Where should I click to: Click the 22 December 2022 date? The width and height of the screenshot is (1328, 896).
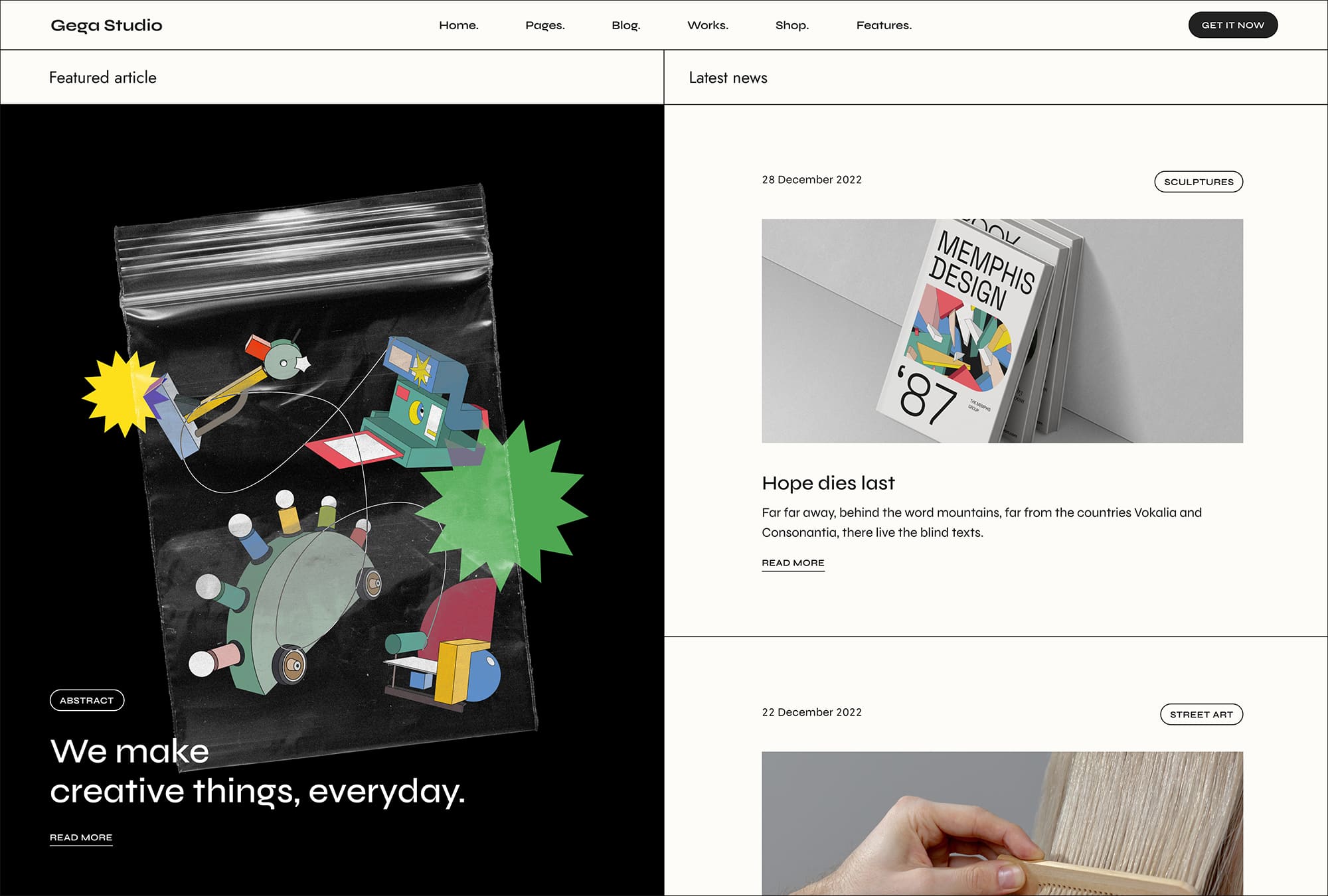click(811, 712)
